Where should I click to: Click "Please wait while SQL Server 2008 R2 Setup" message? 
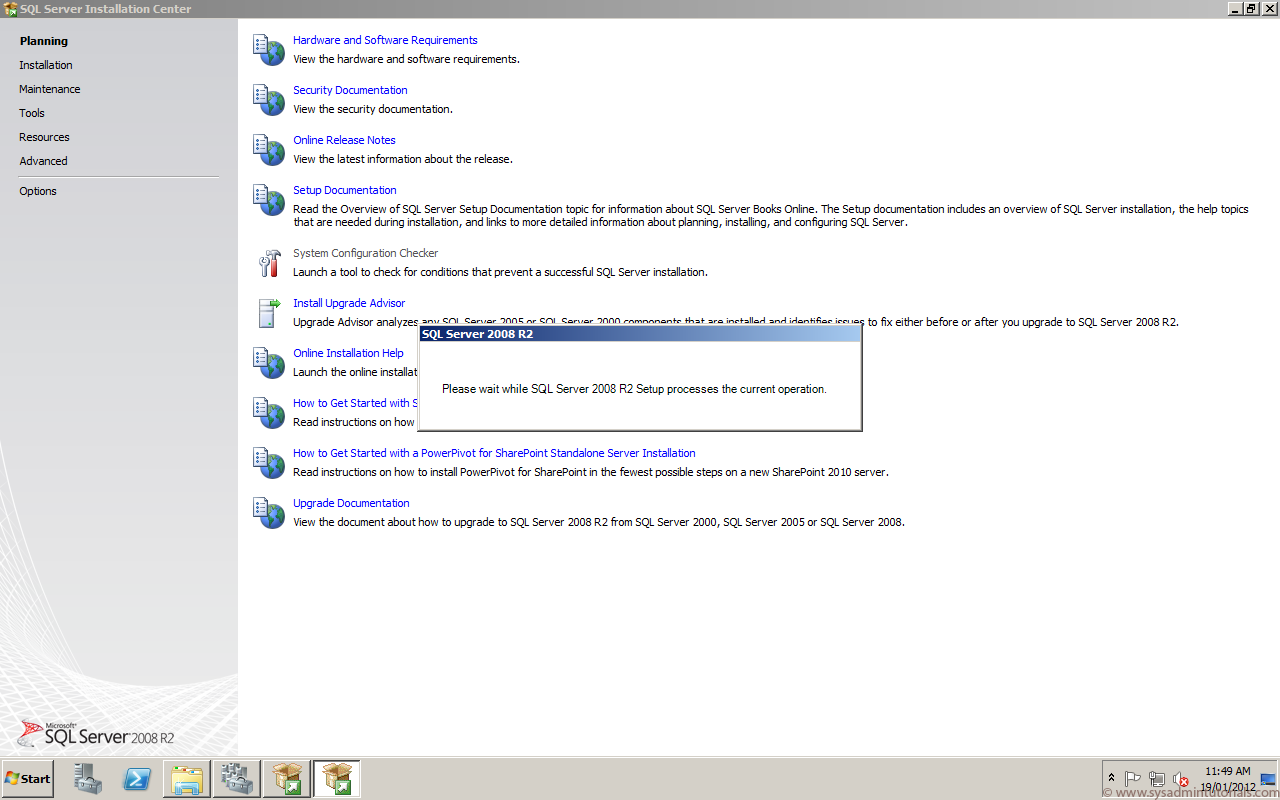tap(634, 389)
